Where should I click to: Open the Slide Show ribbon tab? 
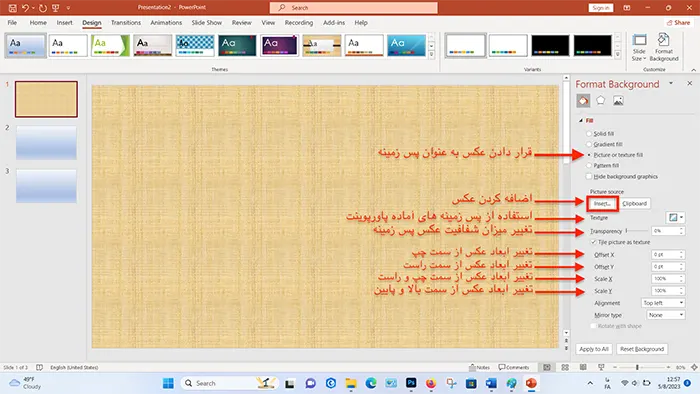click(x=206, y=22)
